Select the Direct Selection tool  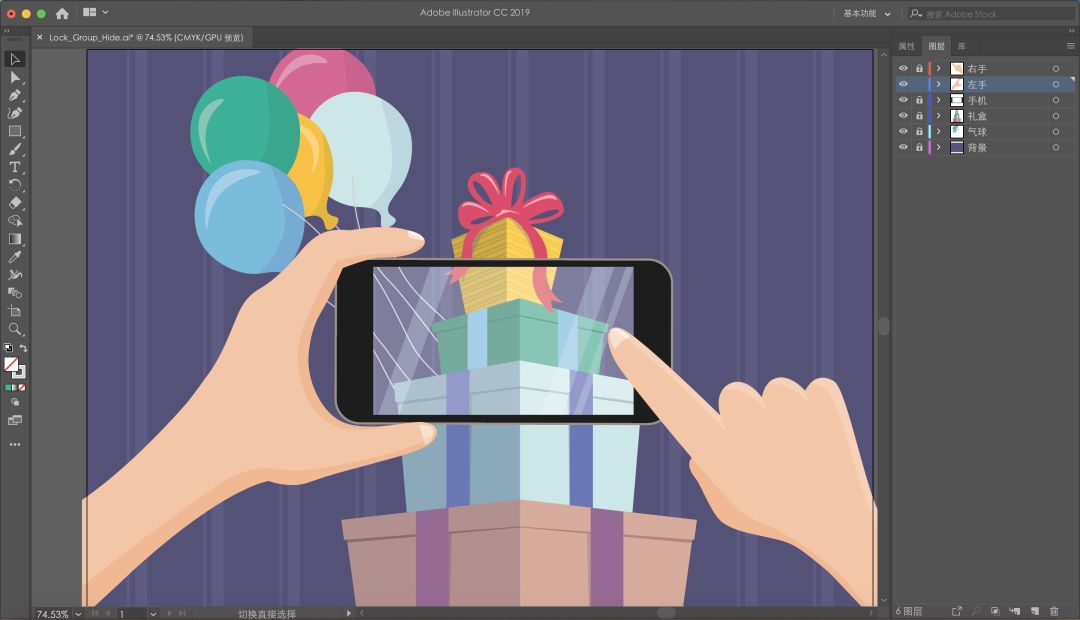[15, 77]
